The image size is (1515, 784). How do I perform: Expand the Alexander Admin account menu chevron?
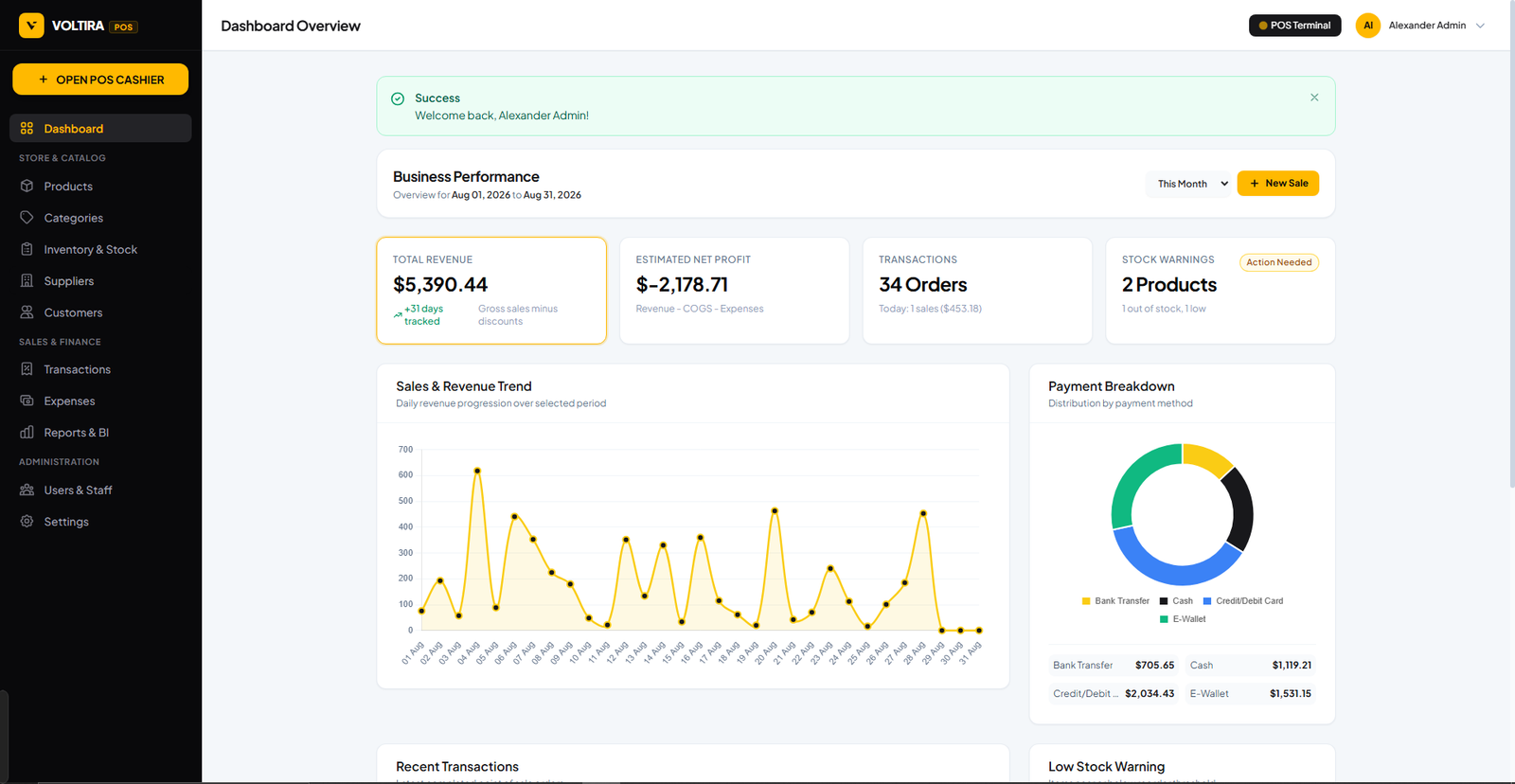click(1480, 26)
